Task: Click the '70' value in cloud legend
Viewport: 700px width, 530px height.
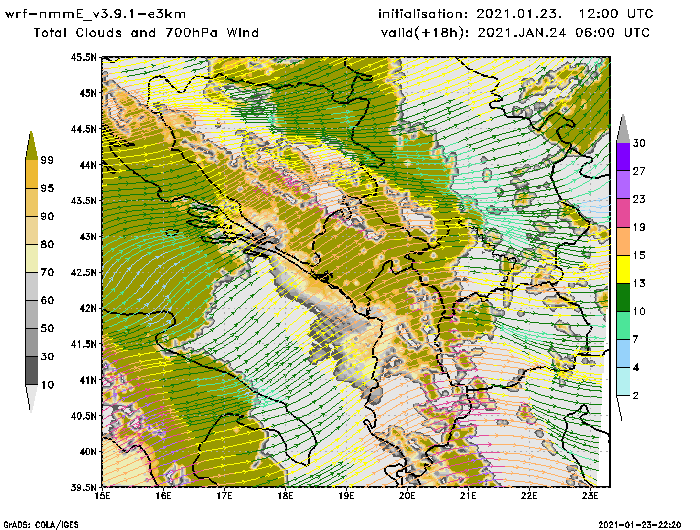Action: coord(47,272)
